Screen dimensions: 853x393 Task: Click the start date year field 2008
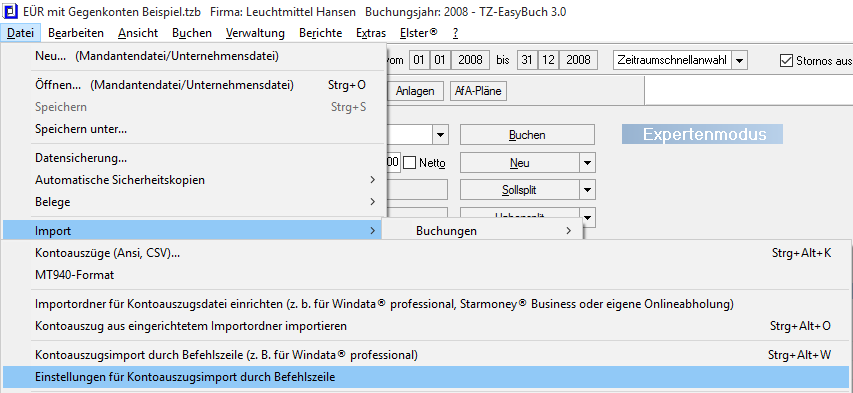470,60
